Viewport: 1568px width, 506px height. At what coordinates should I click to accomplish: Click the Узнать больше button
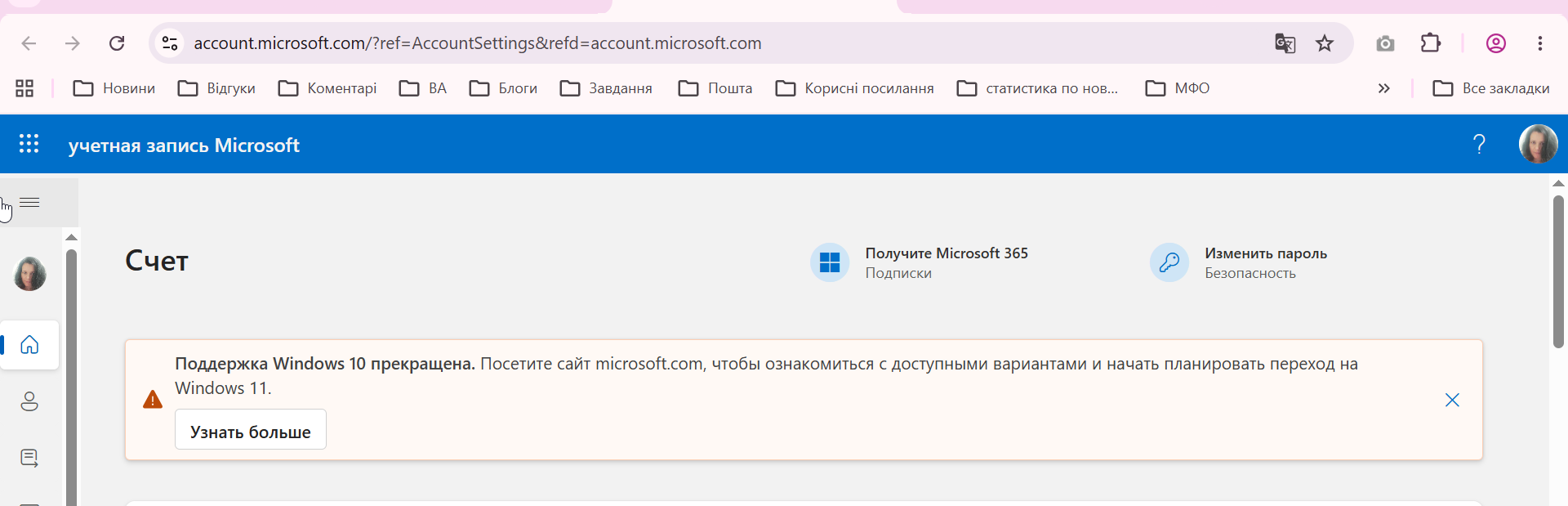pyautogui.click(x=251, y=430)
